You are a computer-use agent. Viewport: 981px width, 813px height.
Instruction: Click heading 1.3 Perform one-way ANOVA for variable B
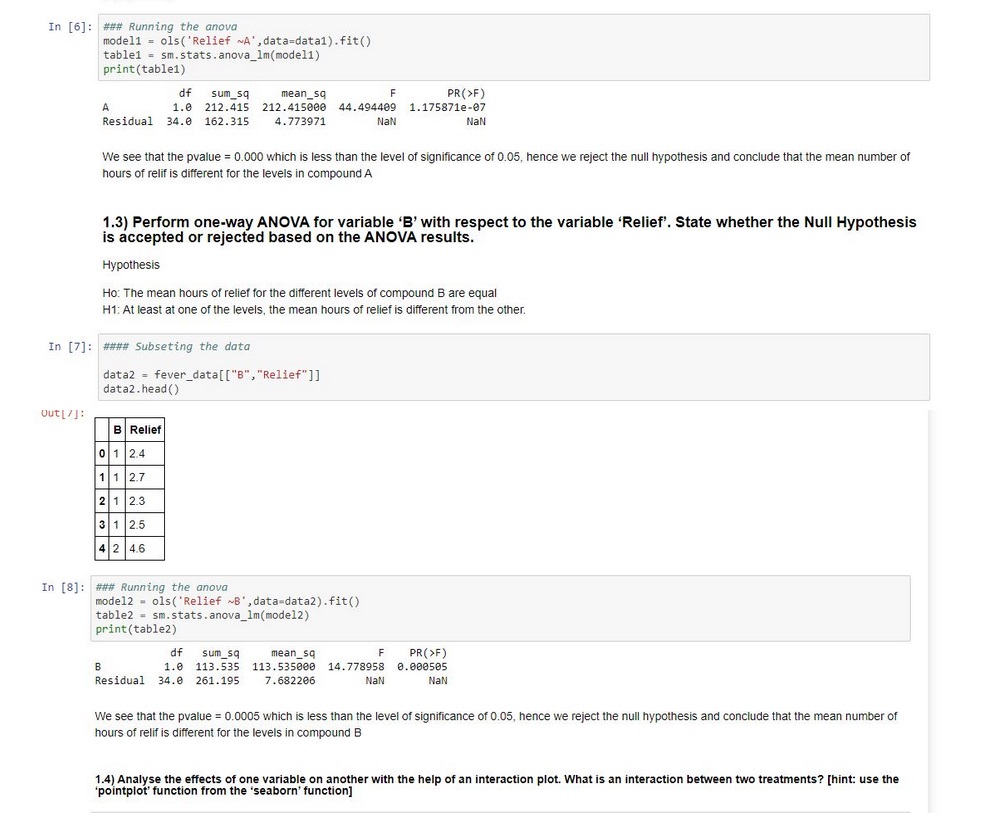coord(509,230)
